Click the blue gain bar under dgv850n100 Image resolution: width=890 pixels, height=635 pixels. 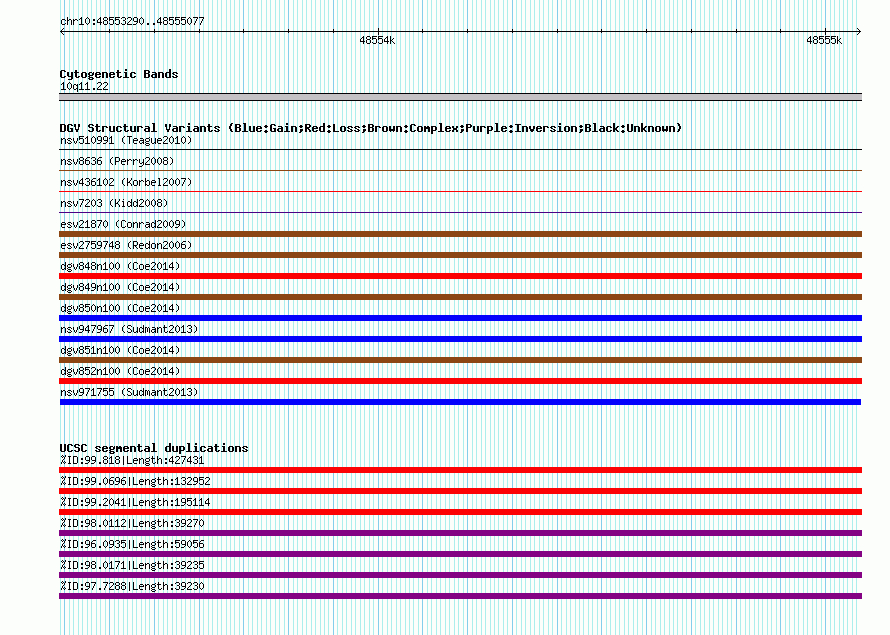click(460, 318)
